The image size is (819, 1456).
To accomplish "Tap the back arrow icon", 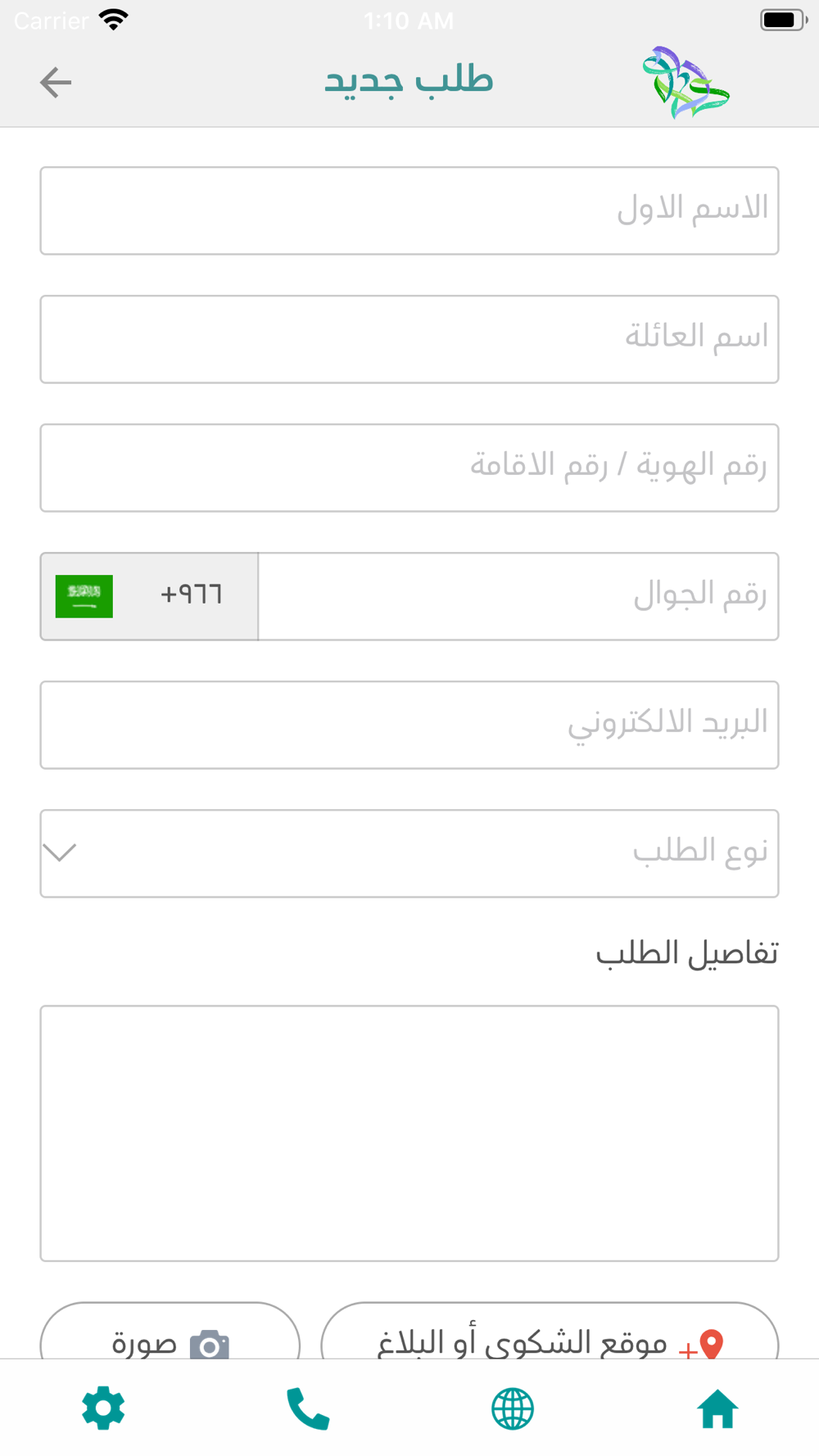I will pyautogui.click(x=56, y=83).
